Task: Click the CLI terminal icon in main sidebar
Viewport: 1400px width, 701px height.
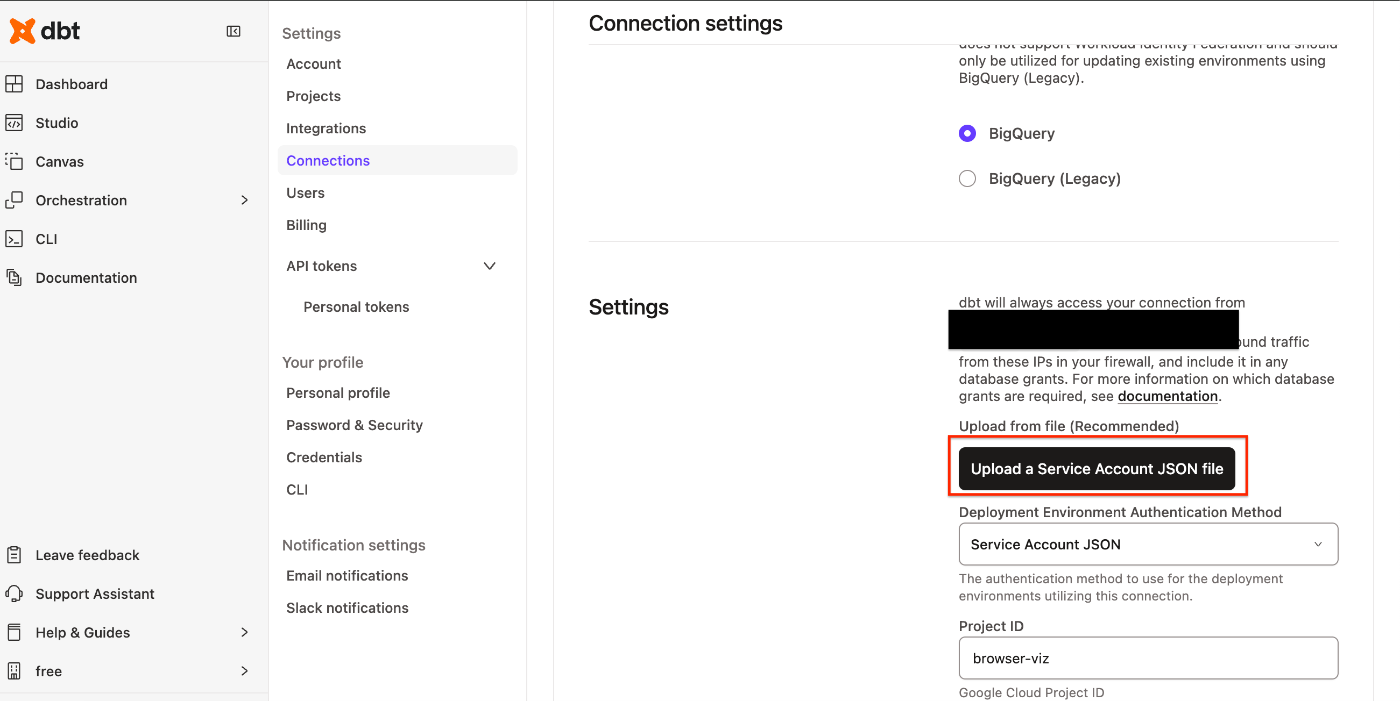Action: point(14,239)
